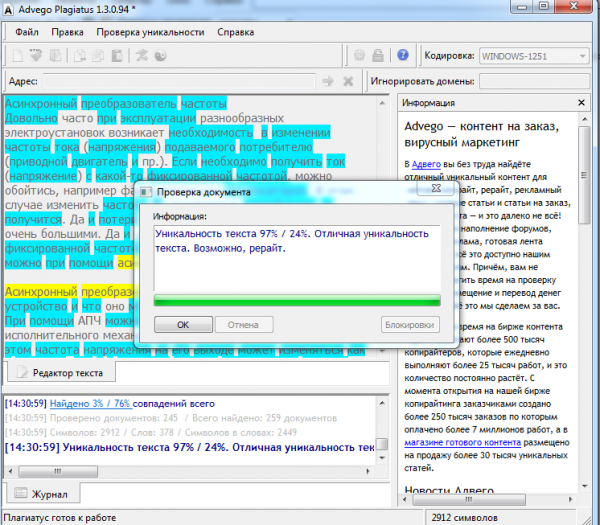This screenshot has width=600, height=525.
Task: Open the Файл menu
Action: pyautogui.click(x=27, y=33)
